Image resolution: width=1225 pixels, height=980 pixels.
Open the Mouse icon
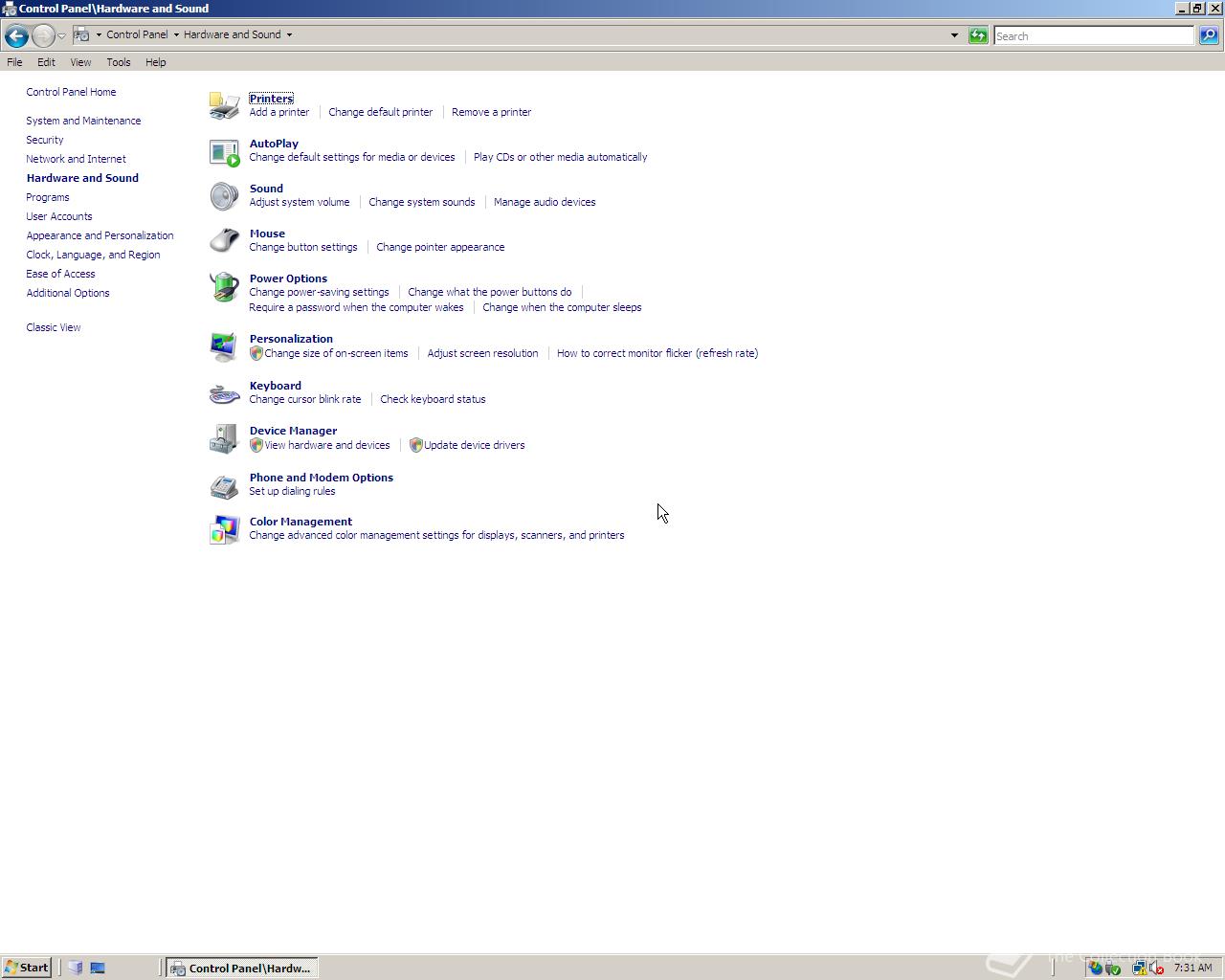pos(224,240)
